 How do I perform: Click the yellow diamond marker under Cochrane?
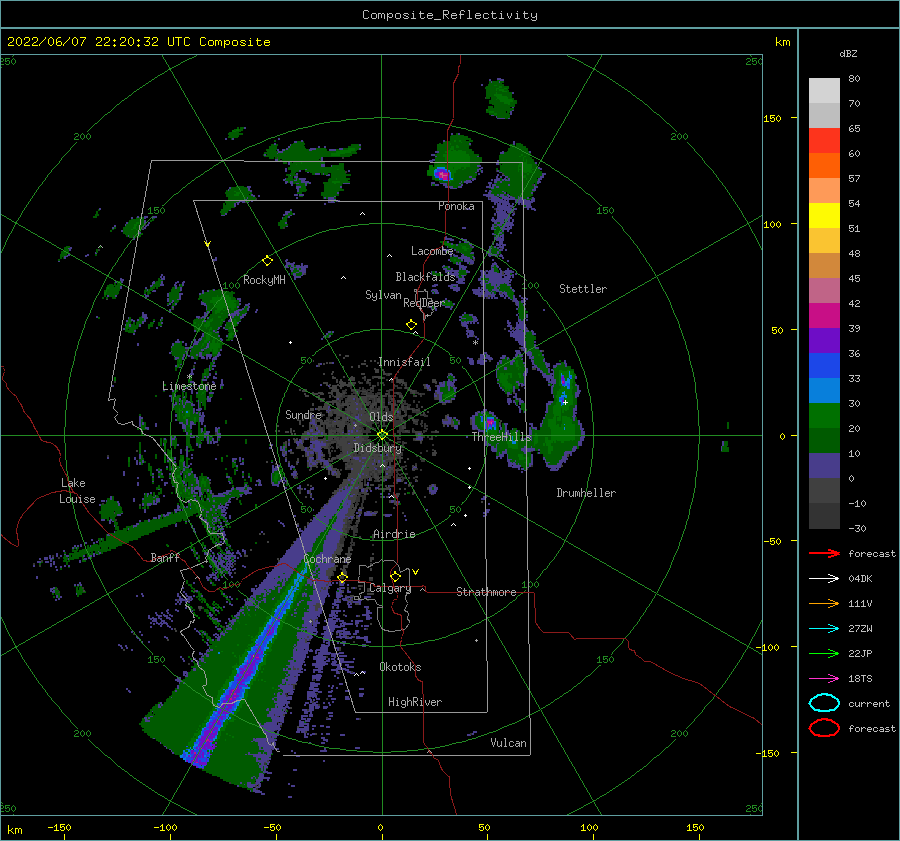343,577
